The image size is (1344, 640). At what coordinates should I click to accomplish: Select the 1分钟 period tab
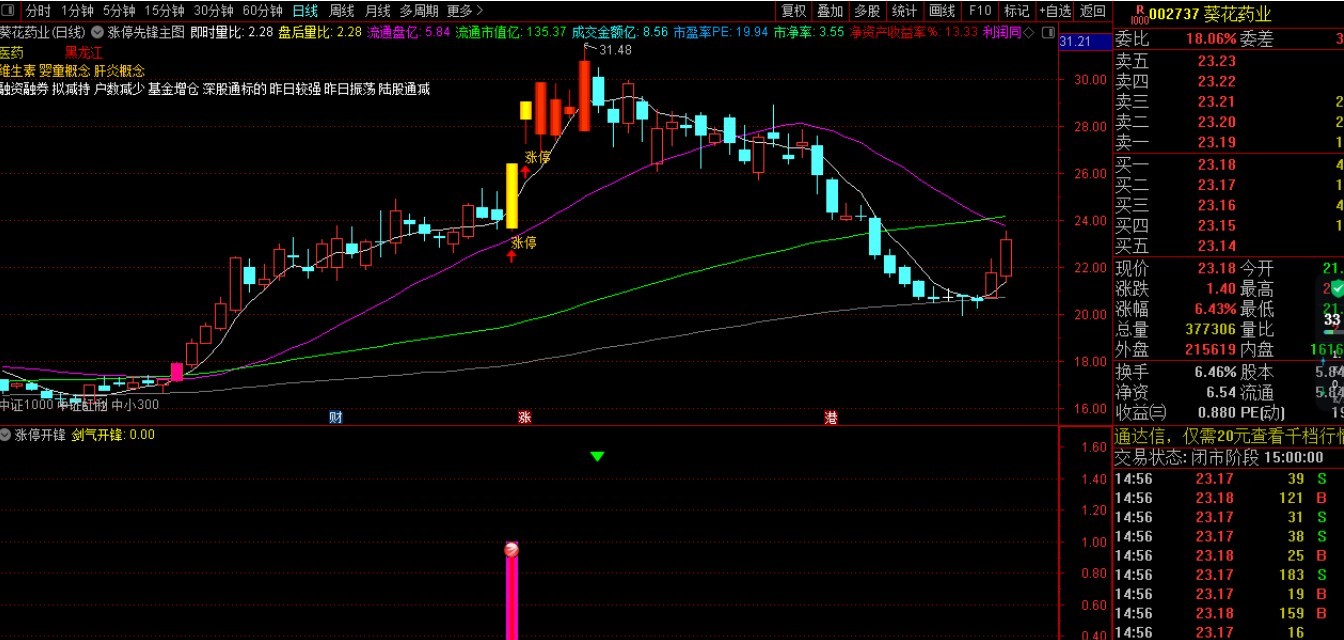point(77,11)
